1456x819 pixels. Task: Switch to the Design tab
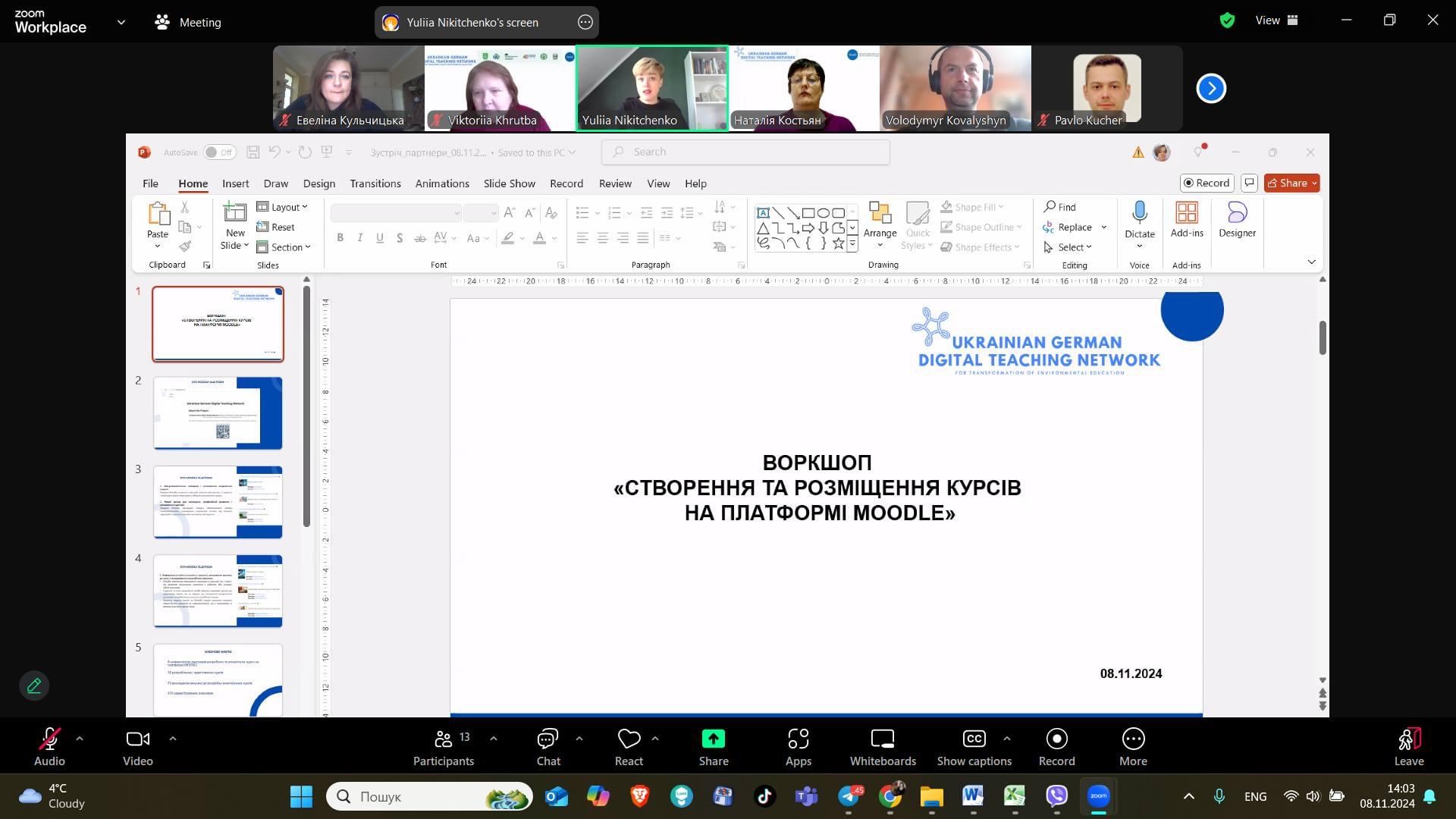(x=318, y=184)
